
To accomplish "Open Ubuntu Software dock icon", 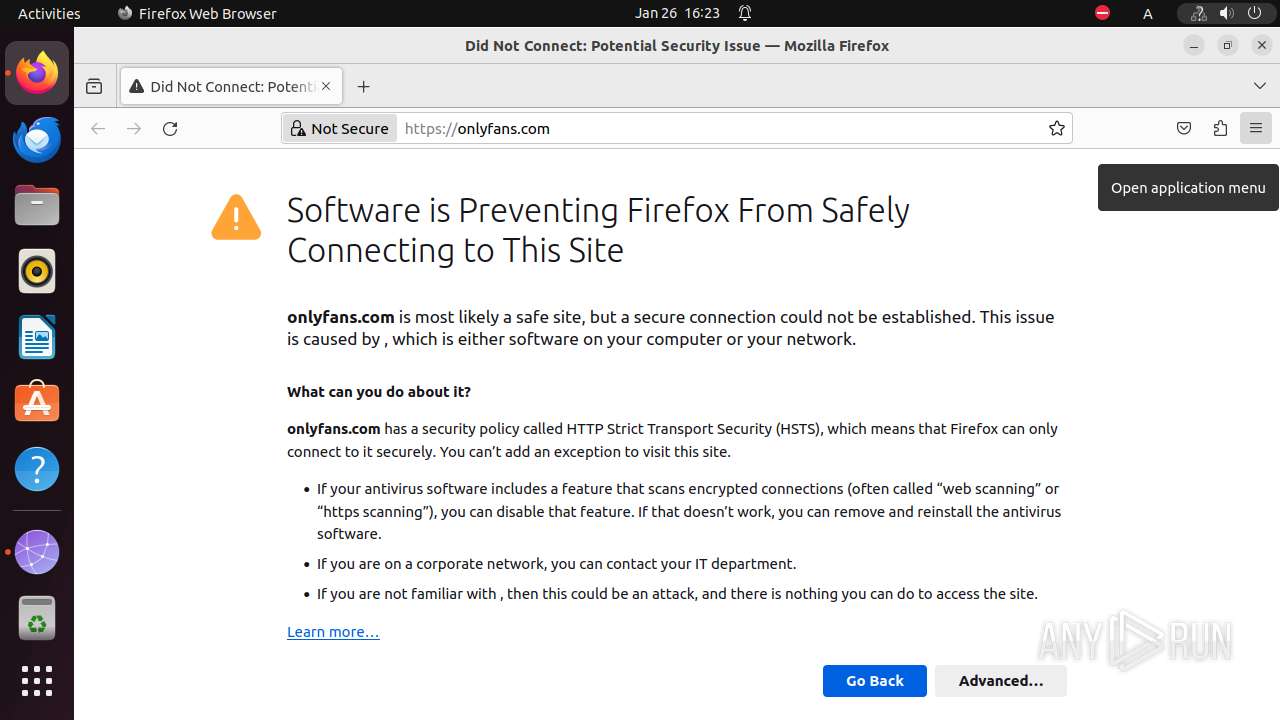I will pyautogui.click(x=37, y=403).
